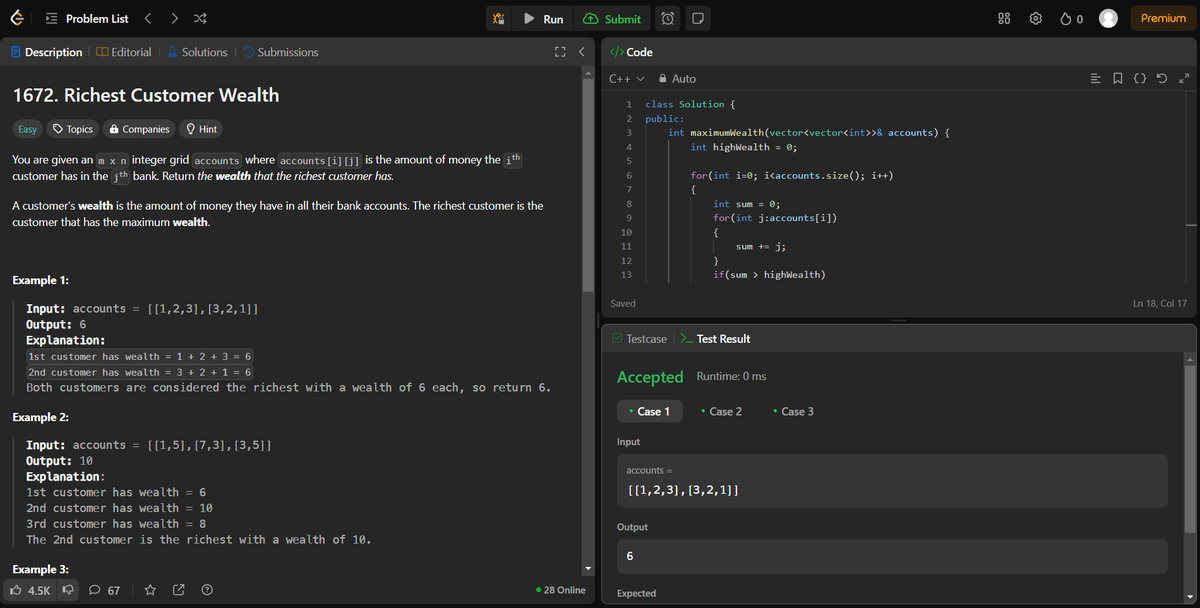The height and width of the screenshot is (608, 1200).
Task: Select the Code panel tab
Action: [x=631, y=52]
